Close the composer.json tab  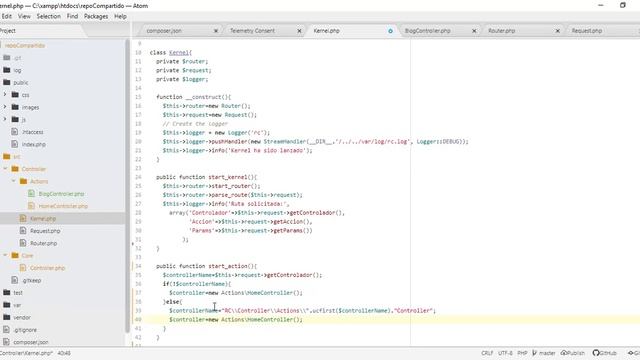coord(216,31)
